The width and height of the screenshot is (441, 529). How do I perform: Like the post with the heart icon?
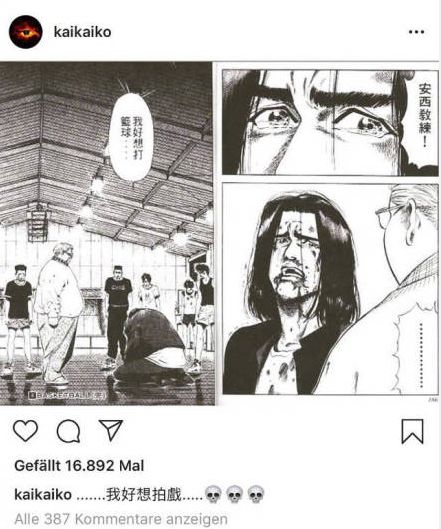pyautogui.click(x=25, y=431)
